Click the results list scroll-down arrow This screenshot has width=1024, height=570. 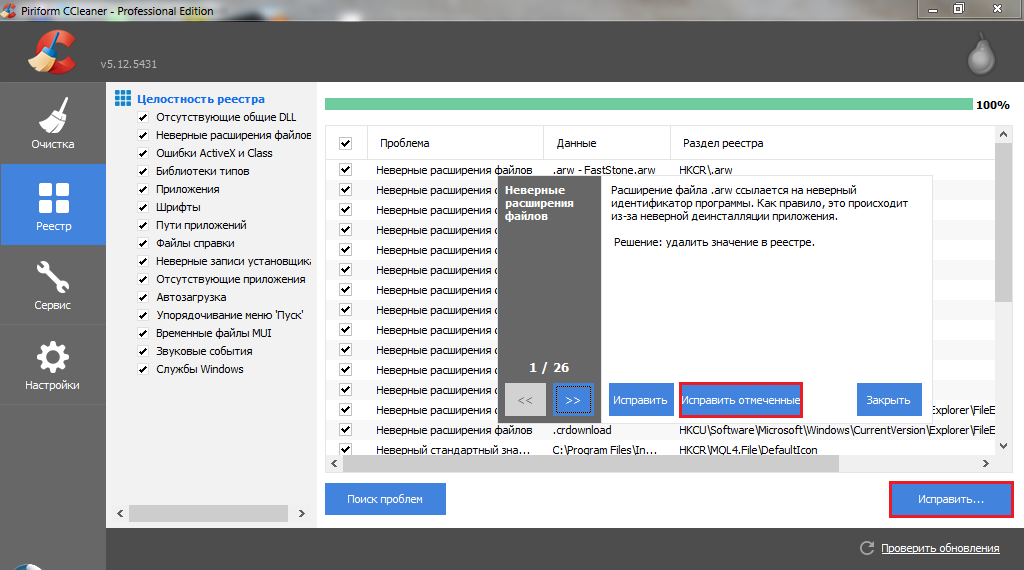coord(1003,446)
